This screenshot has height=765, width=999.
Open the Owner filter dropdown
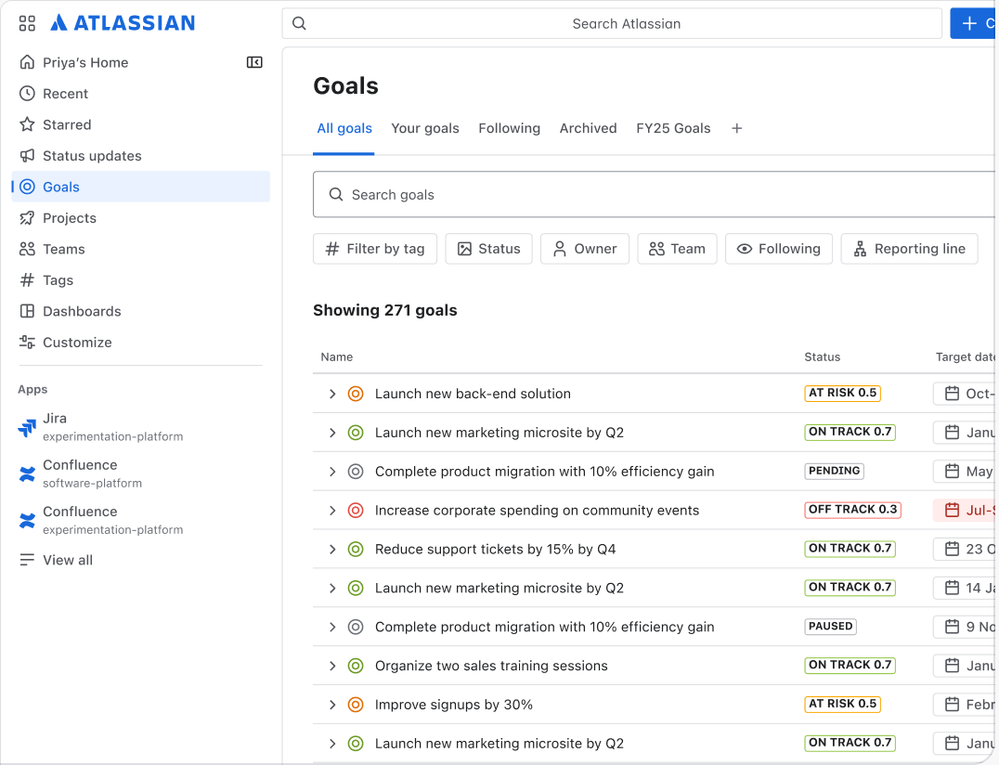click(x=585, y=248)
